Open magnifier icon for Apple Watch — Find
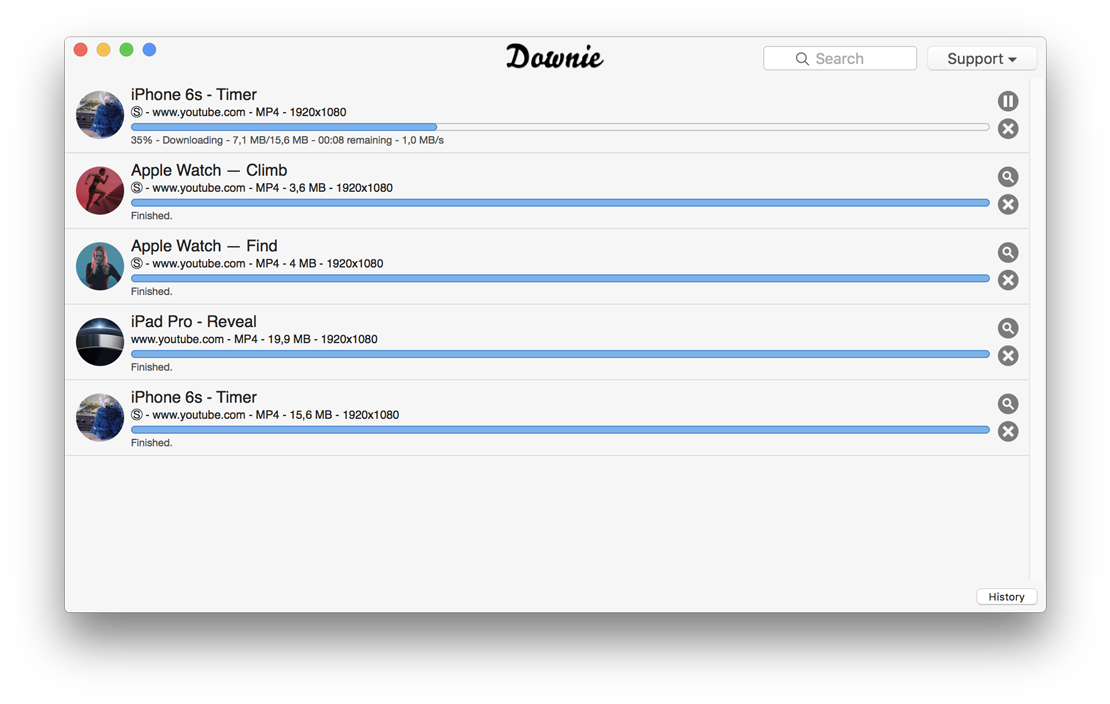1110x704 pixels. (1008, 252)
